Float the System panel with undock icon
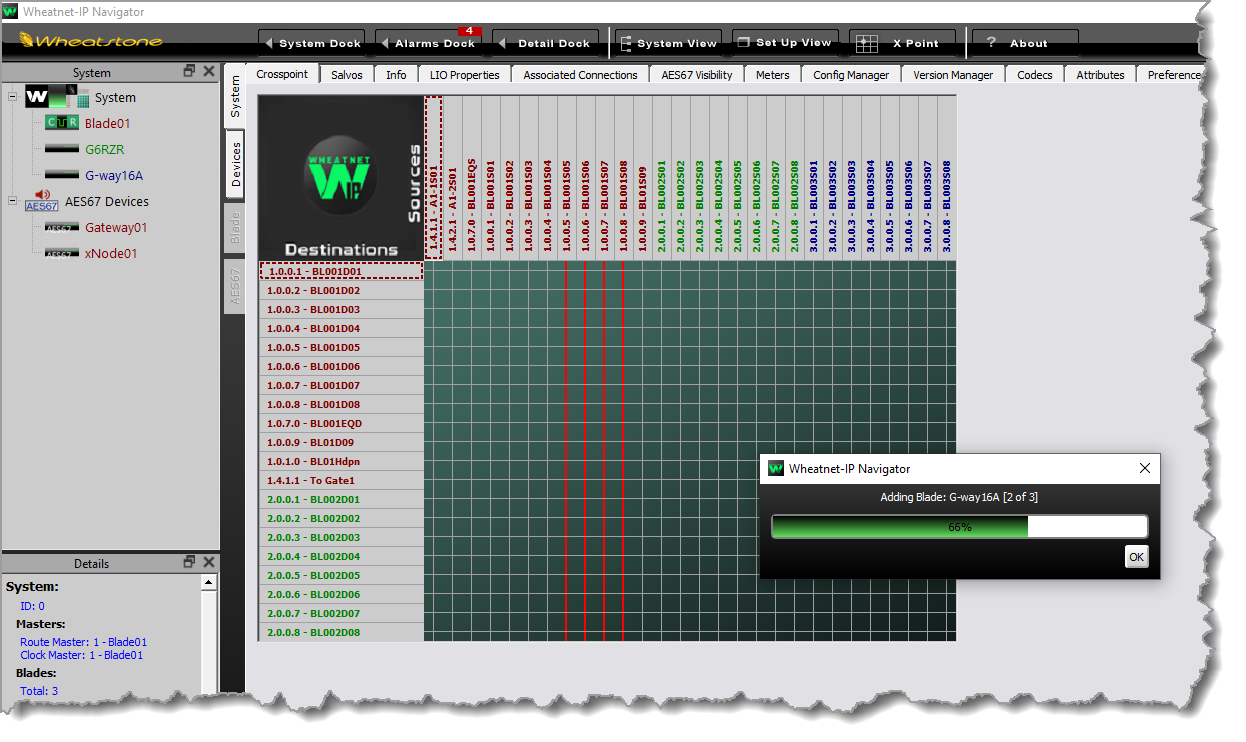Screen dimensions: 1246x742 [189, 71]
